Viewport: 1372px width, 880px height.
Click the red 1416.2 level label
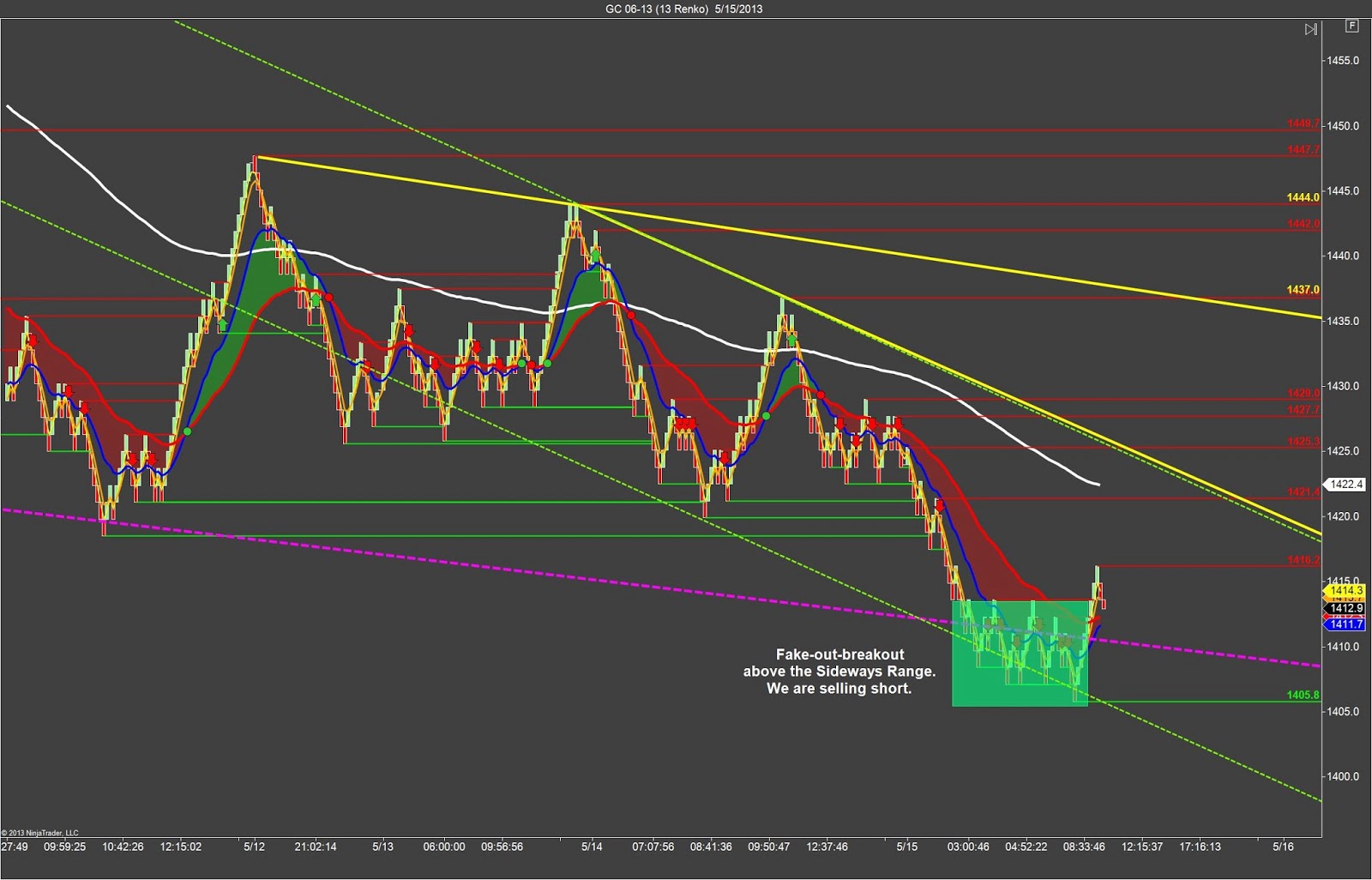pos(1303,560)
